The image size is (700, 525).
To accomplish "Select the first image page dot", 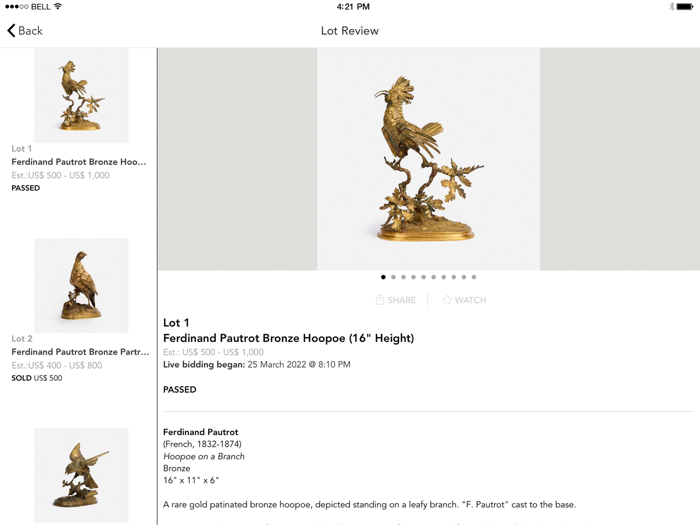I will 383,277.
